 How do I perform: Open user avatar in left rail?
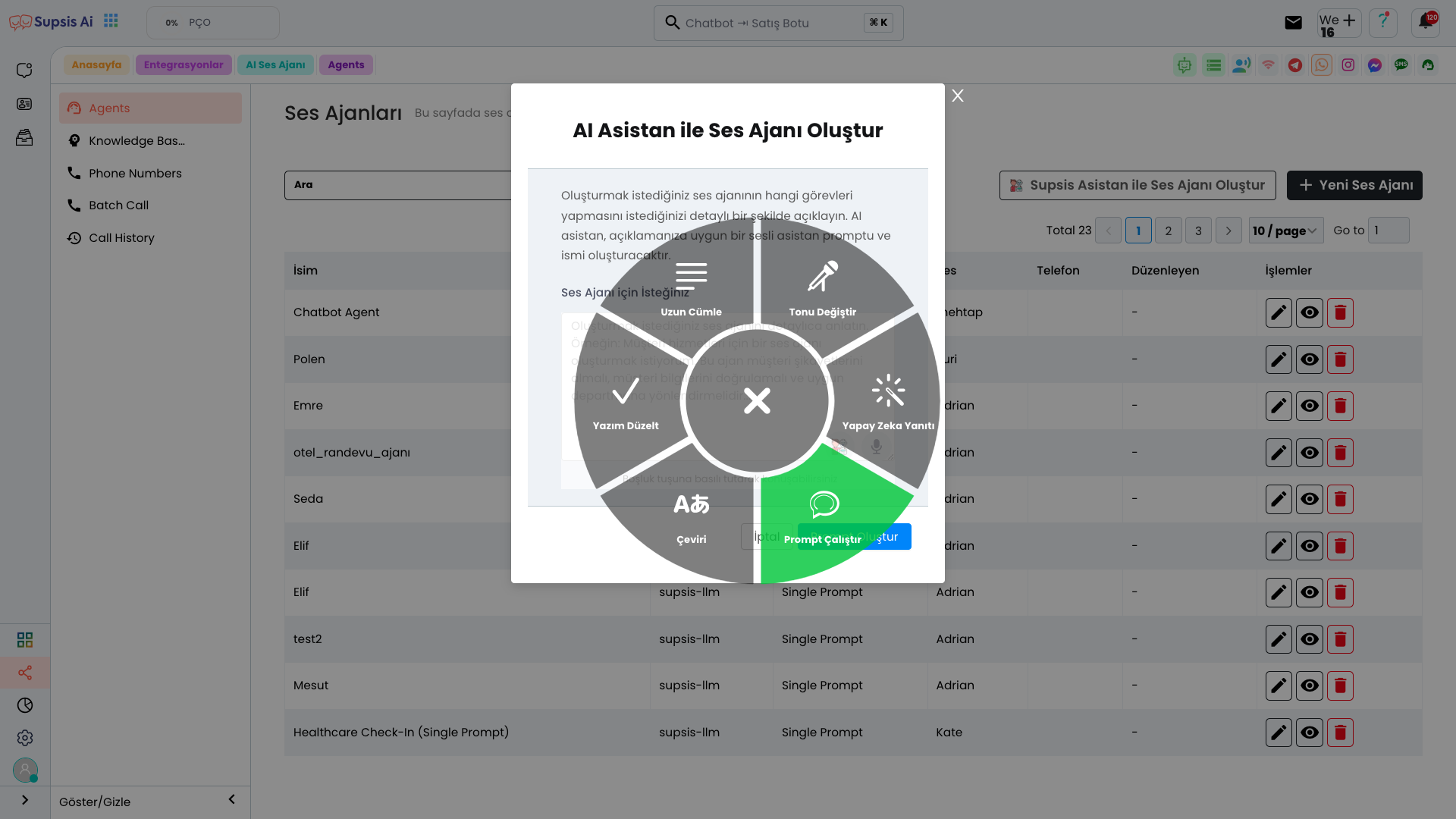[x=25, y=770]
